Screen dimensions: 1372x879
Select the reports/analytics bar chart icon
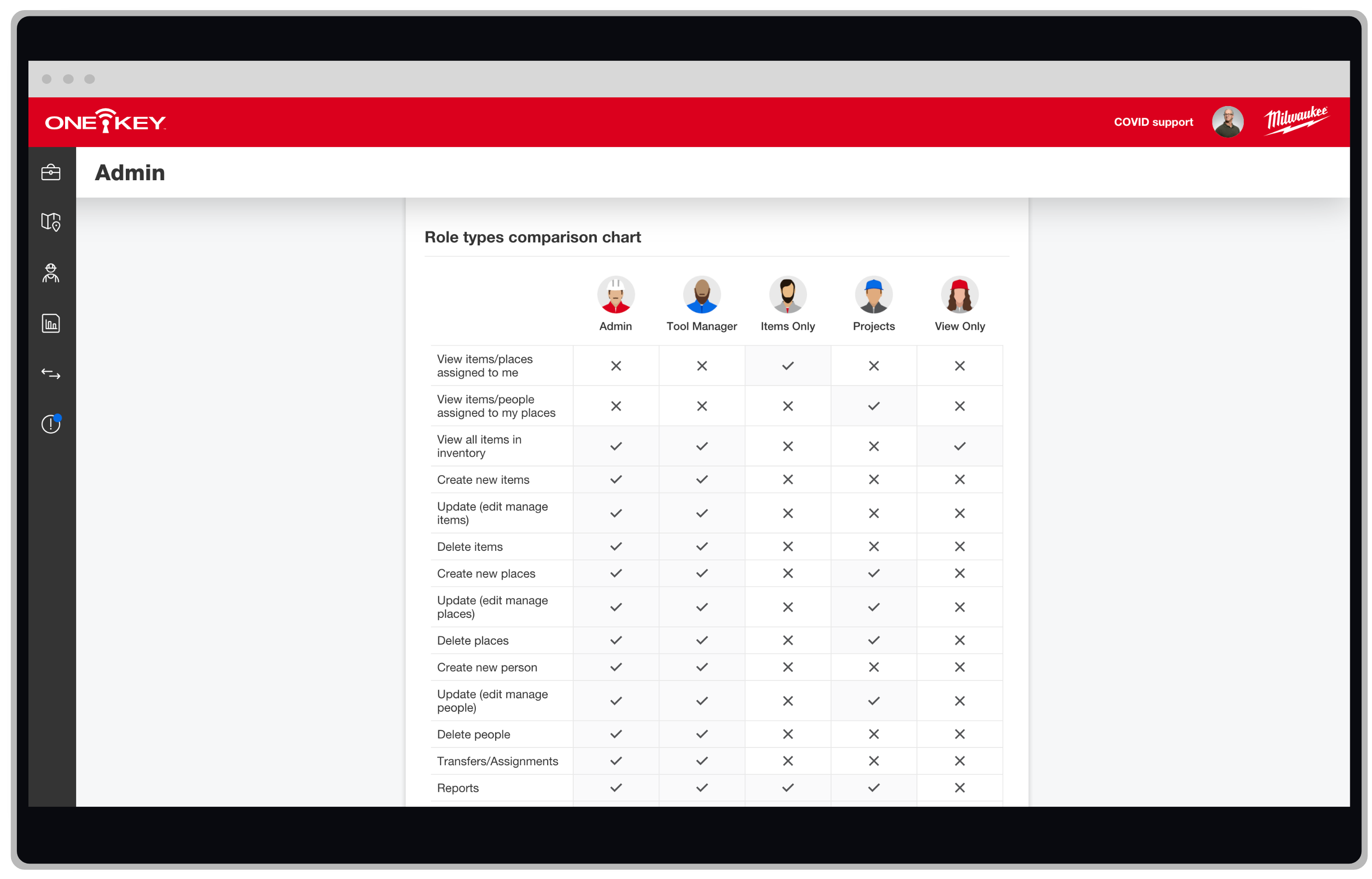click(50, 322)
